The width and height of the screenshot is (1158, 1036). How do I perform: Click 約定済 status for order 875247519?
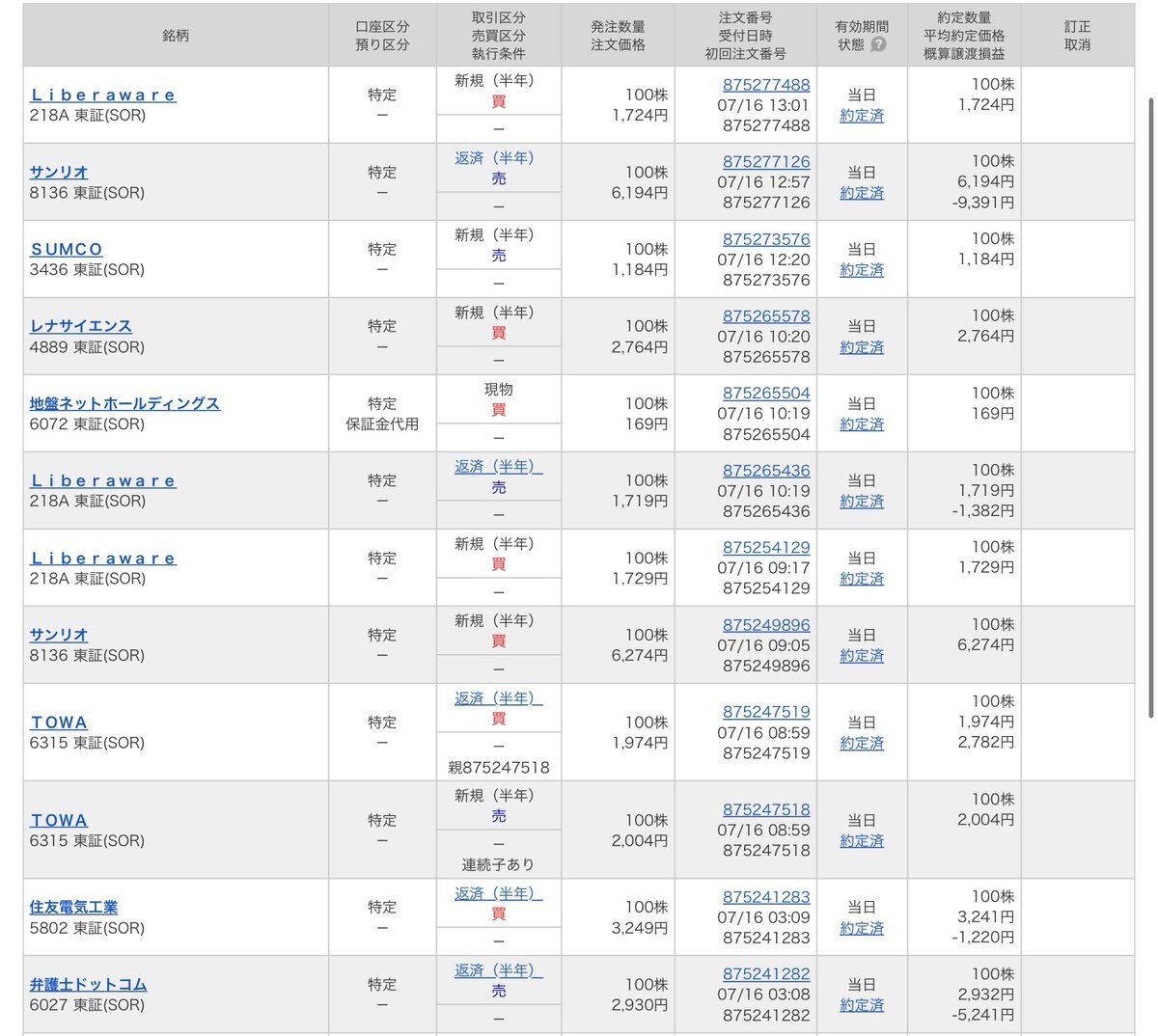[862, 744]
